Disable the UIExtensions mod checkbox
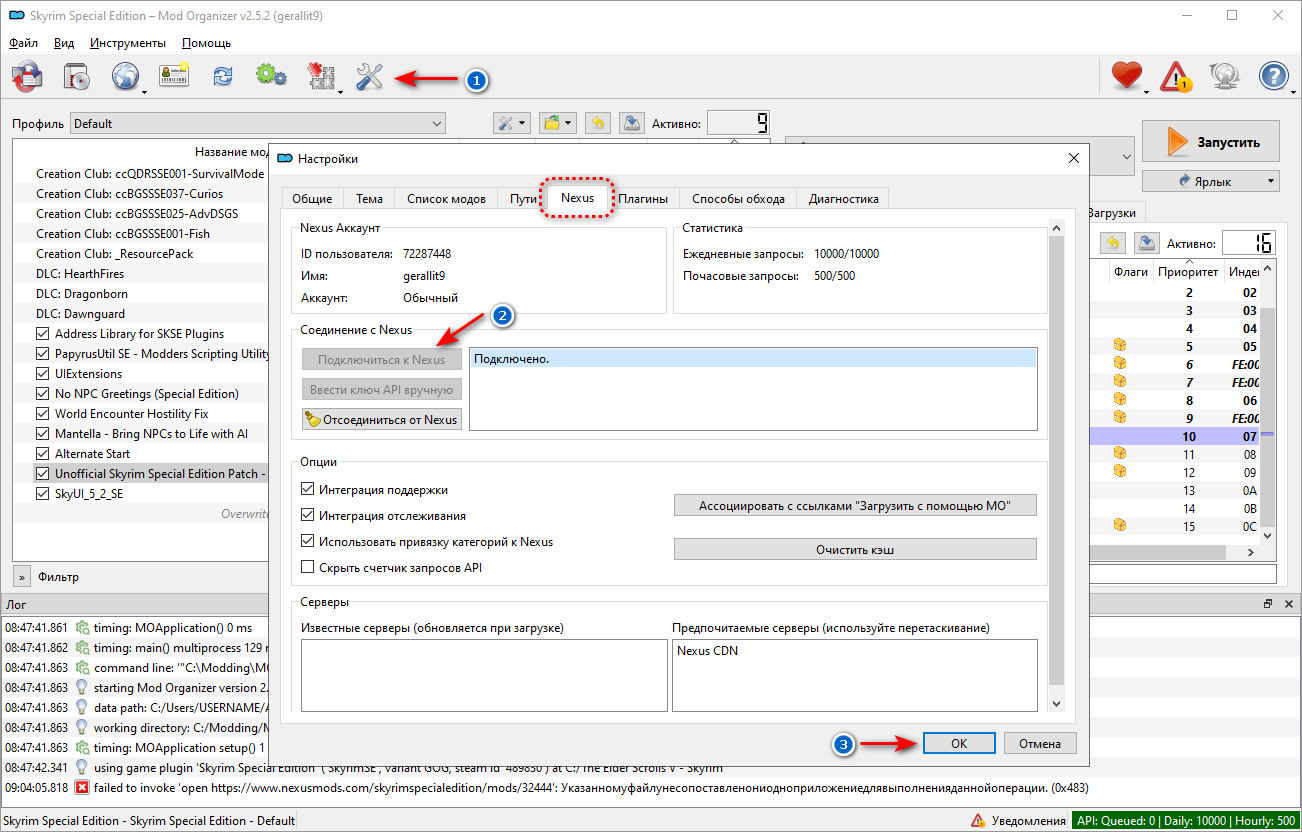Viewport: 1302px width, 832px height. (43, 374)
